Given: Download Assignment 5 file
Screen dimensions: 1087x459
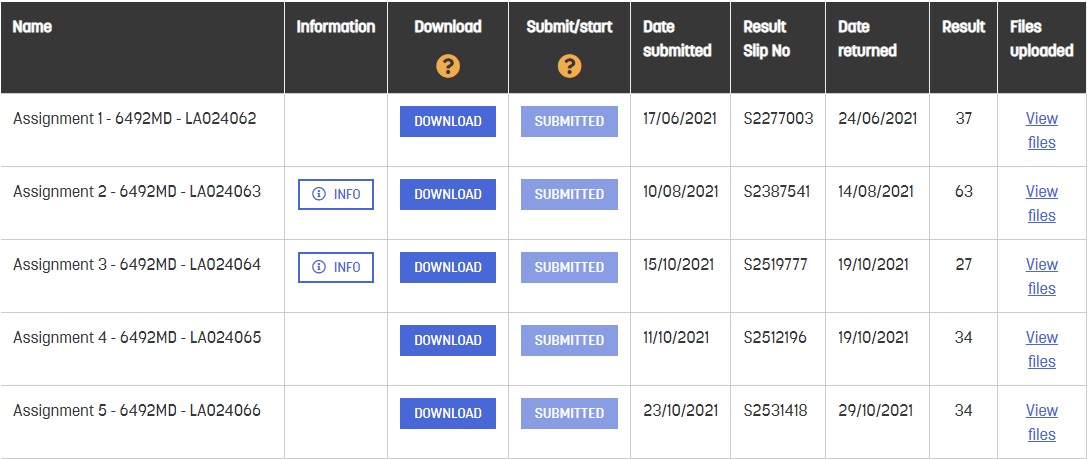Looking at the screenshot, I should (x=448, y=413).
